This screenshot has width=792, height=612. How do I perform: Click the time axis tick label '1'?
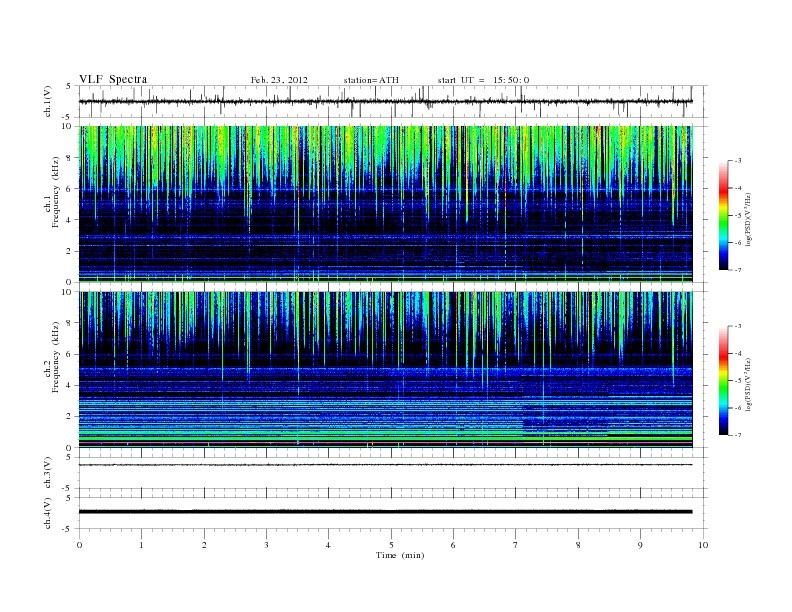(141, 545)
